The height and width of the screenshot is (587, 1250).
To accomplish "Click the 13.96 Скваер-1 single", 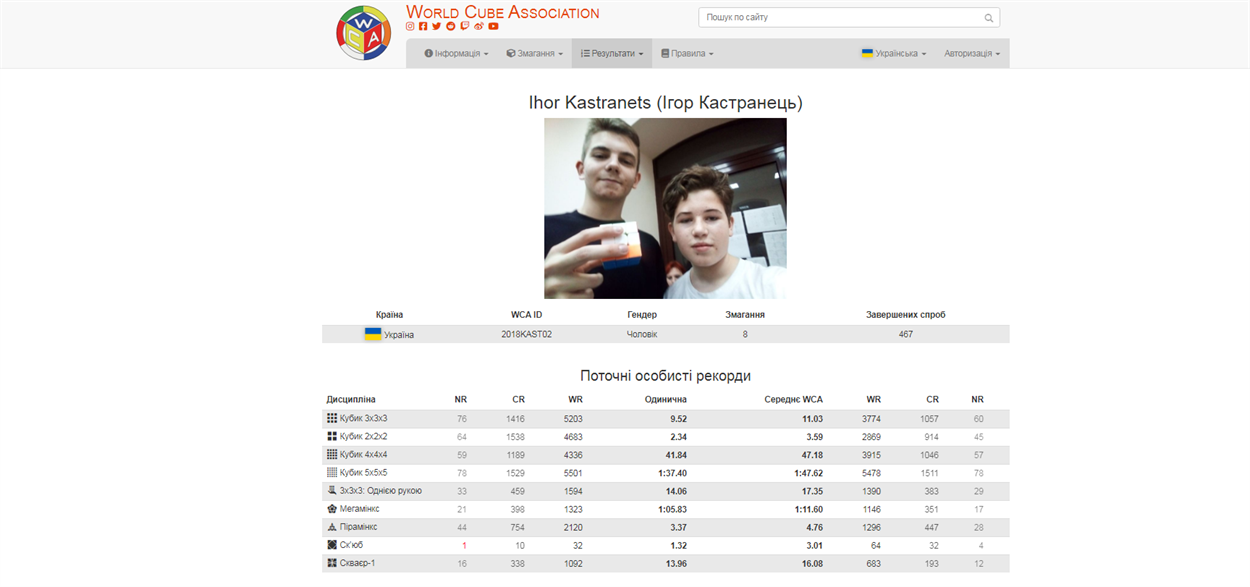I will coord(675,564).
